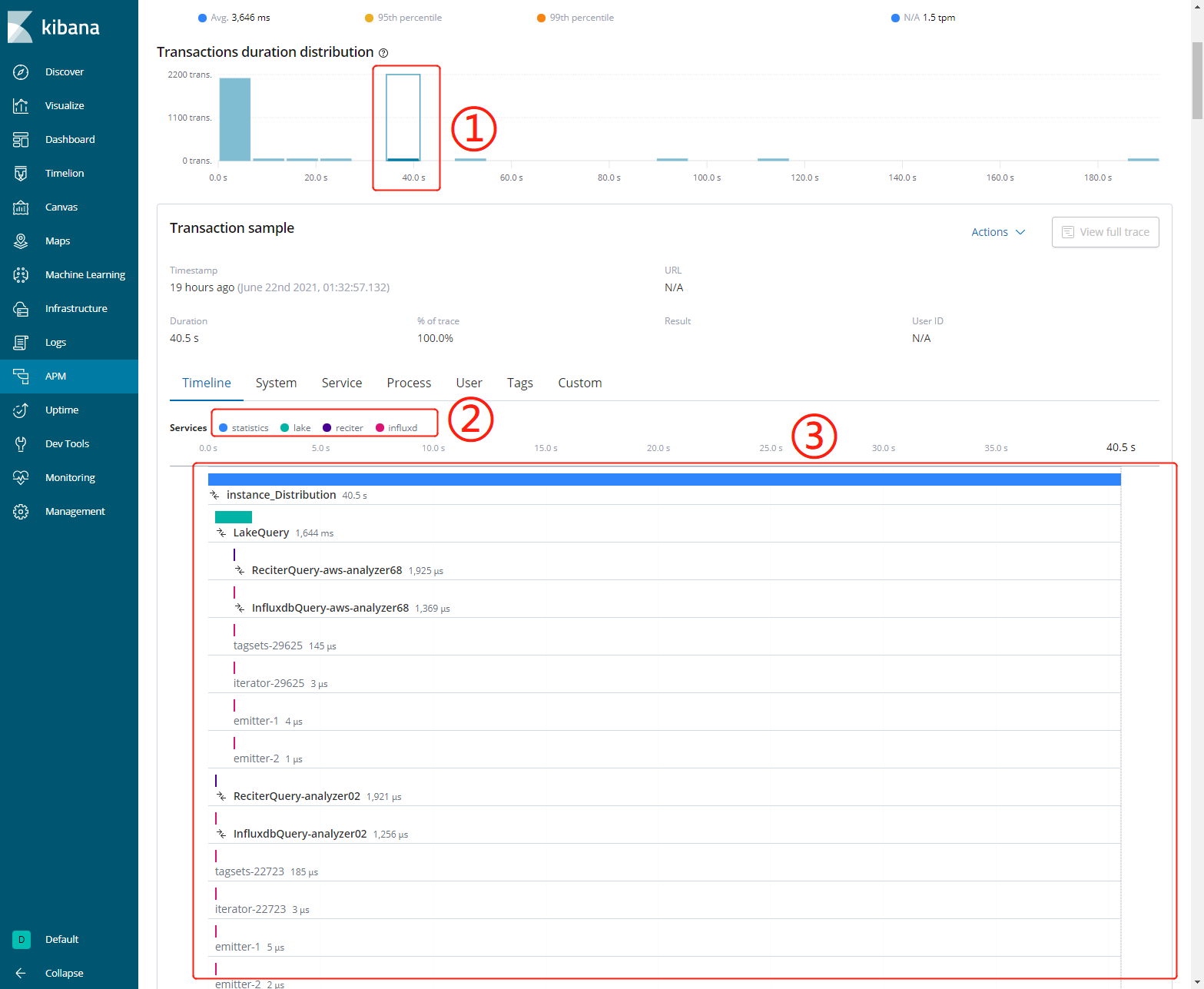Select the first histogram bar near 0 s
Viewport: 1204px width, 989px height.
pos(235,119)
